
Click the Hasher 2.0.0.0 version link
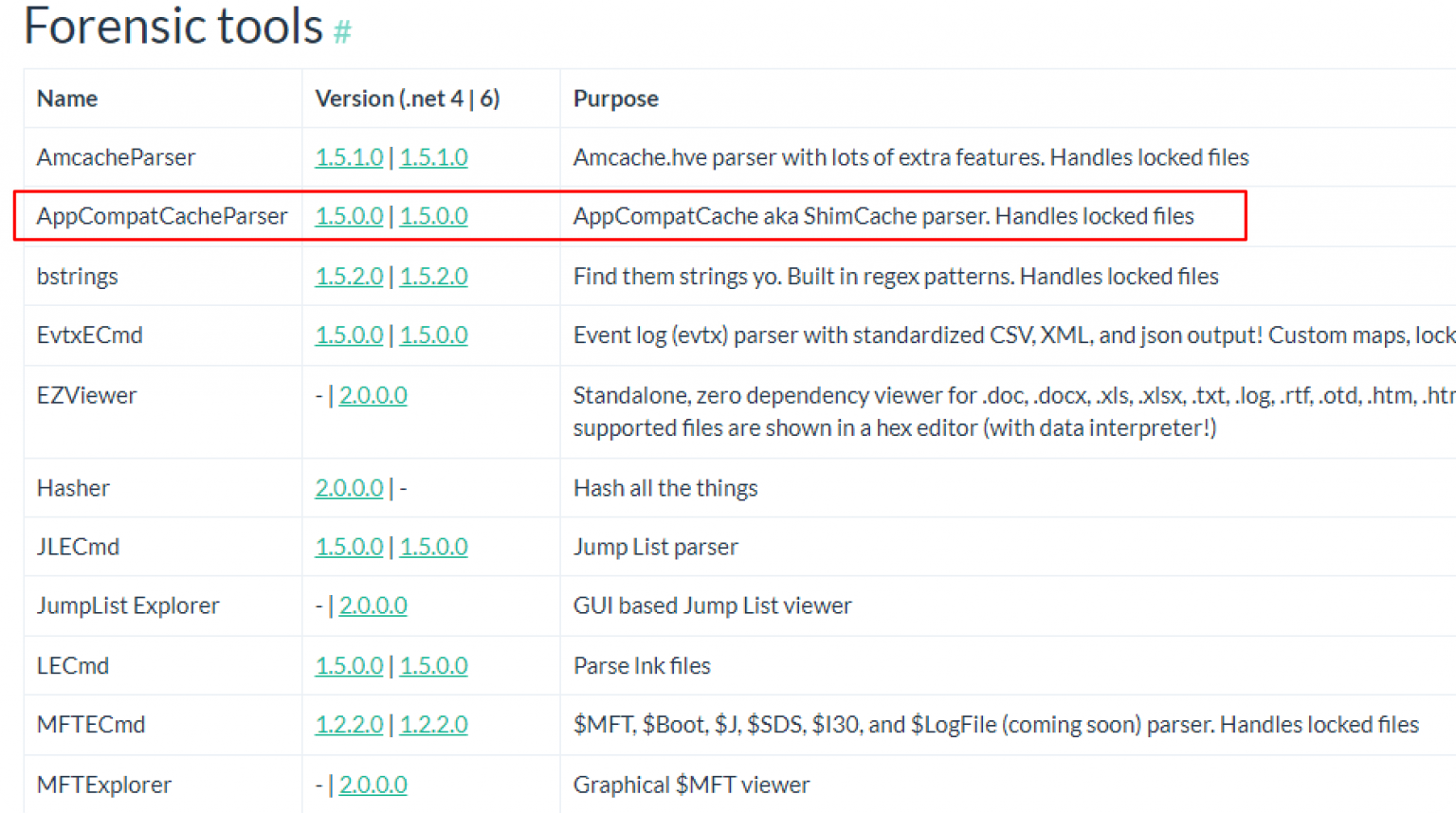point(349,488)
